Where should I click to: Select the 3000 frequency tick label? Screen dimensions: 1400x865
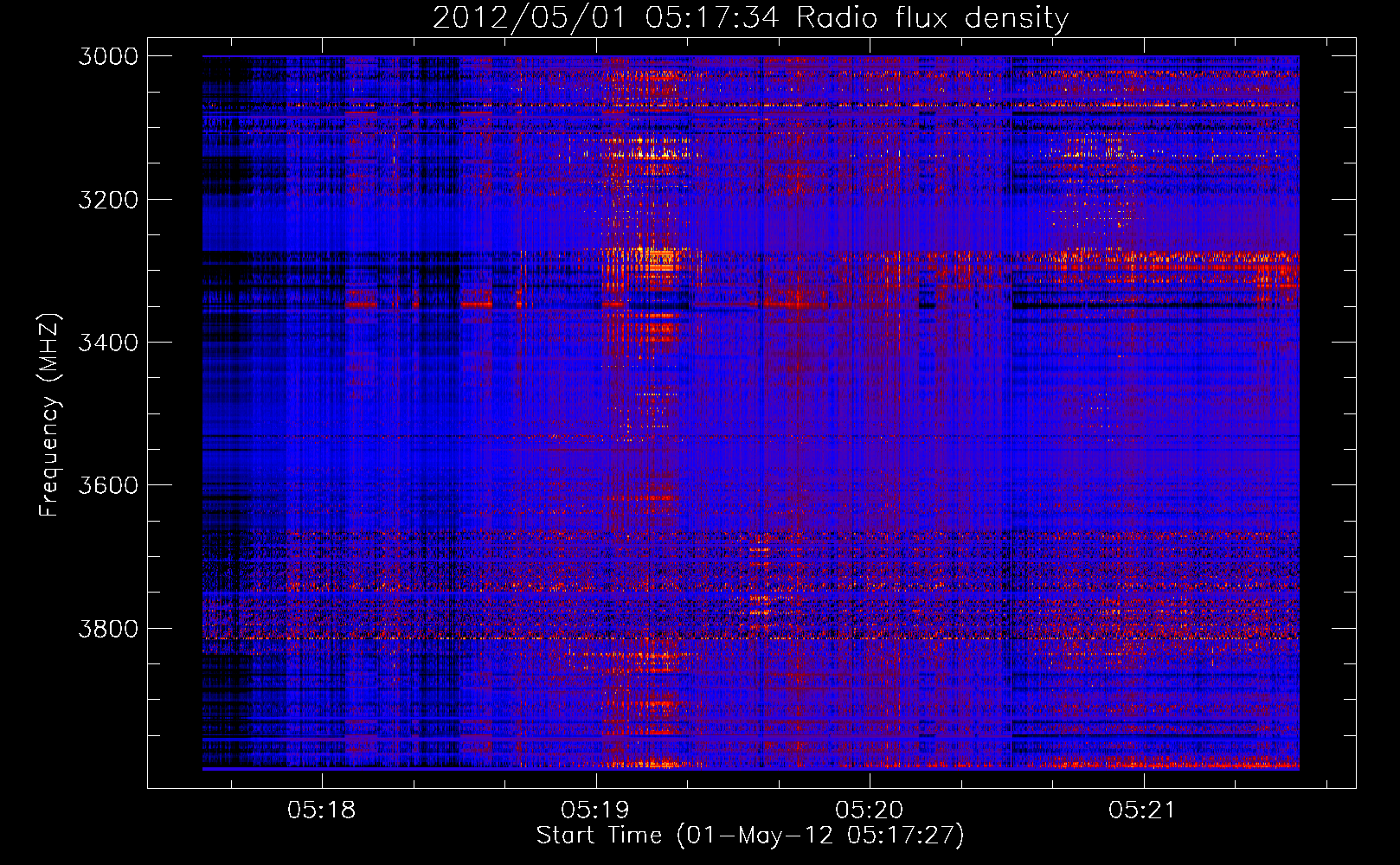coord(108,56)
